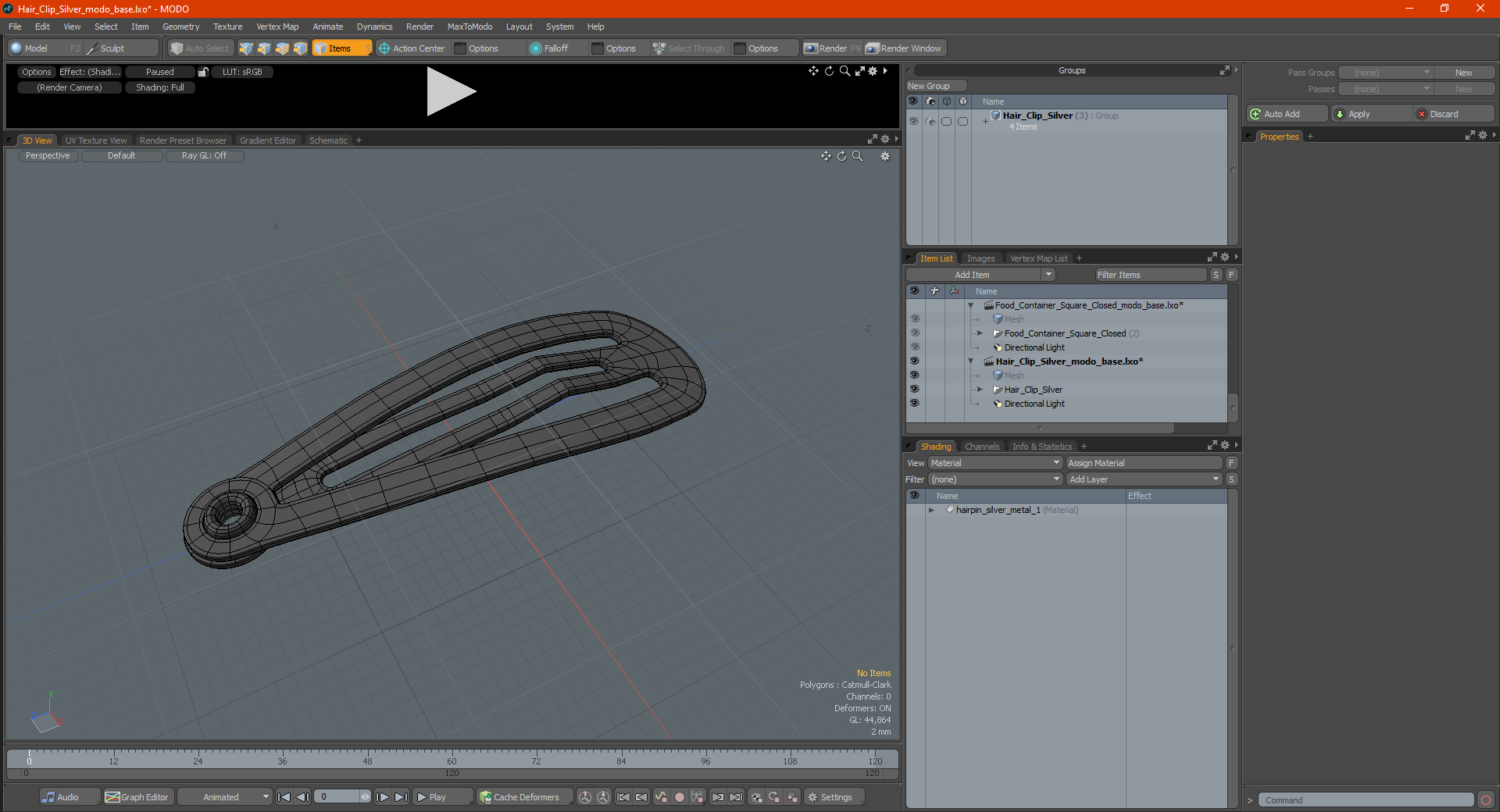Expand Hair_Clip_Silver item in Item List
Screen dimensions: 1500x812
(980, 390)
